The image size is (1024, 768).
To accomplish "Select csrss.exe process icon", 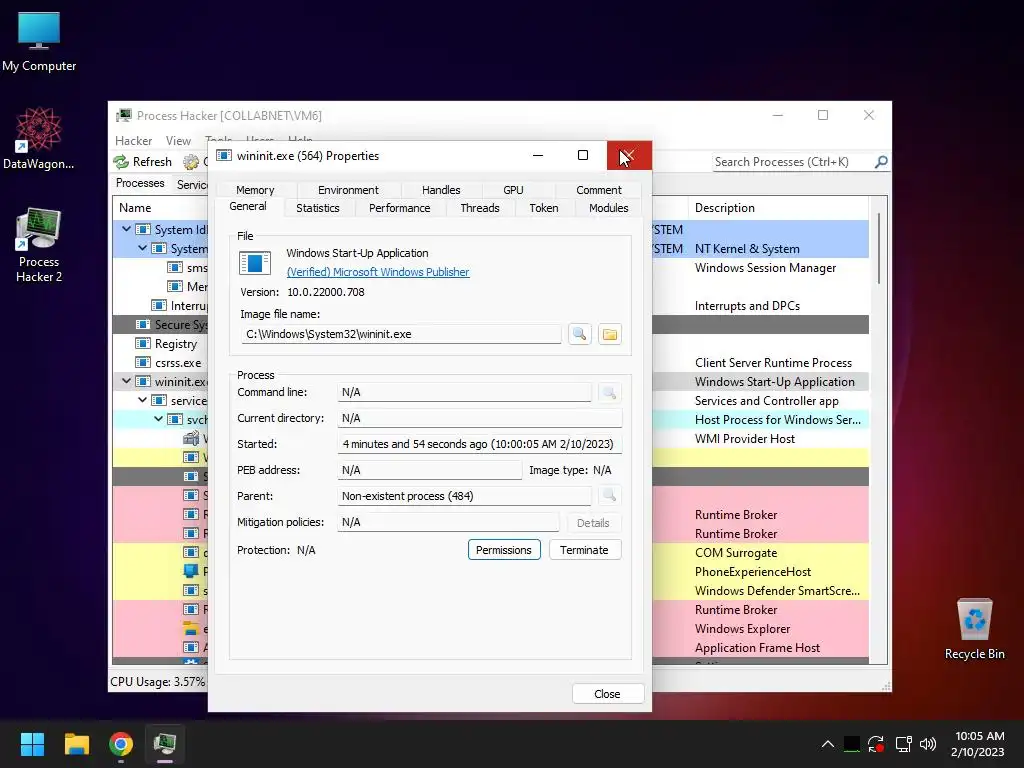I will coord(142,362).
